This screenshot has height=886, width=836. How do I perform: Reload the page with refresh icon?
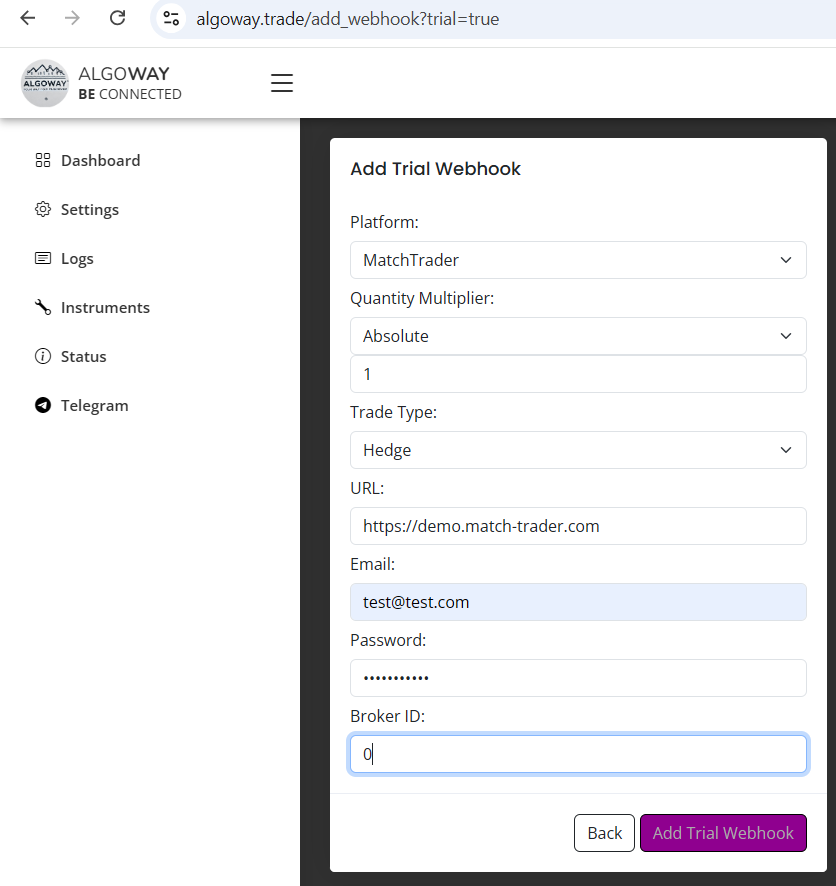117,18
